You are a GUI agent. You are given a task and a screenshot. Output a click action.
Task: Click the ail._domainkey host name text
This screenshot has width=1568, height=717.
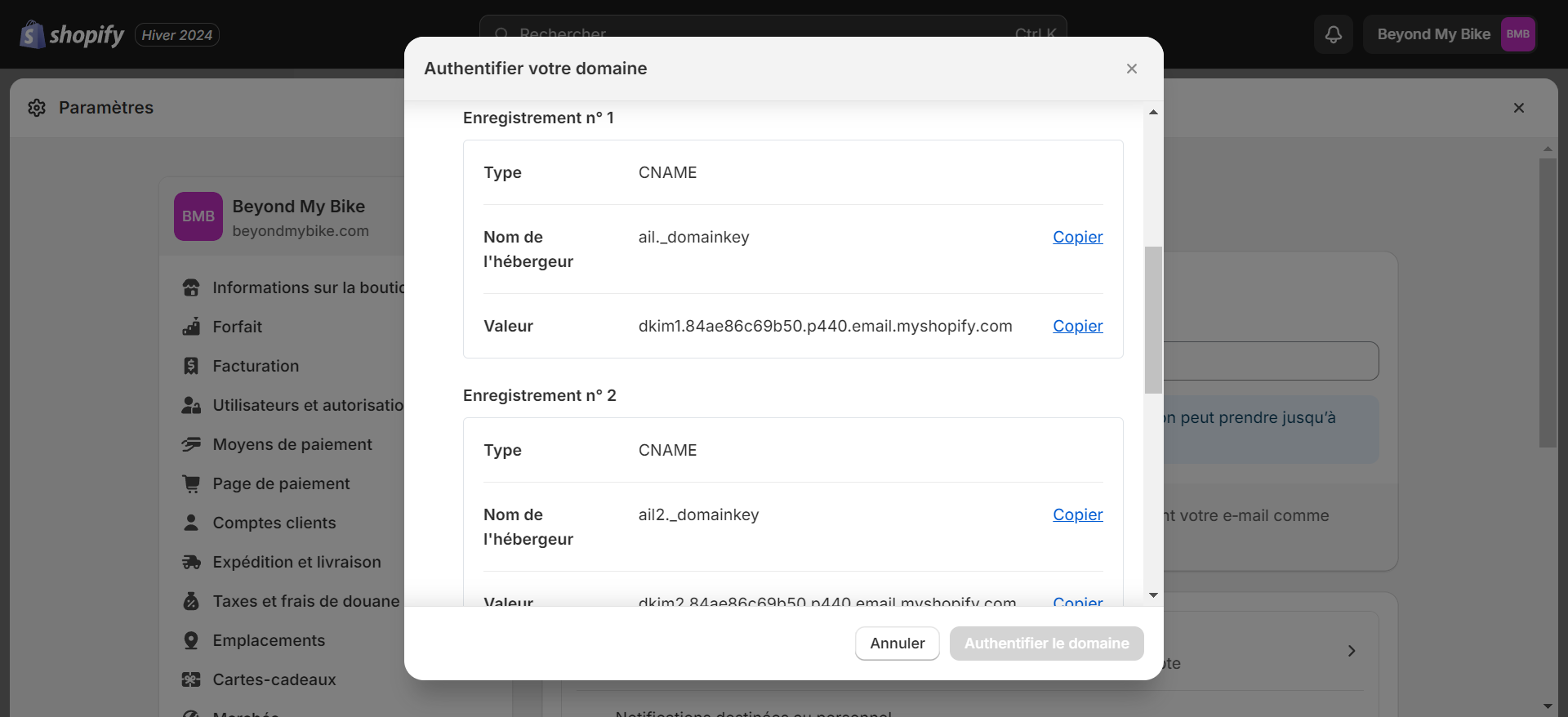[694, 237]
